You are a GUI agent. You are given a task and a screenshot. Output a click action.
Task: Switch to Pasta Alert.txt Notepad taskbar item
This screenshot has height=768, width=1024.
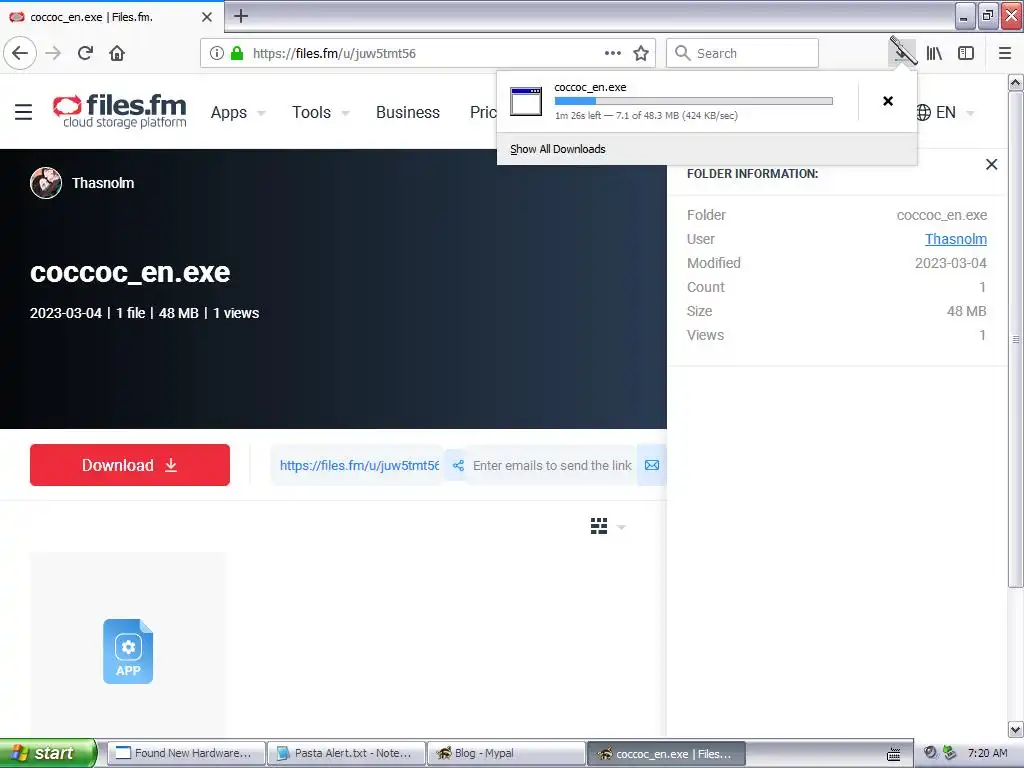[346, 753]
